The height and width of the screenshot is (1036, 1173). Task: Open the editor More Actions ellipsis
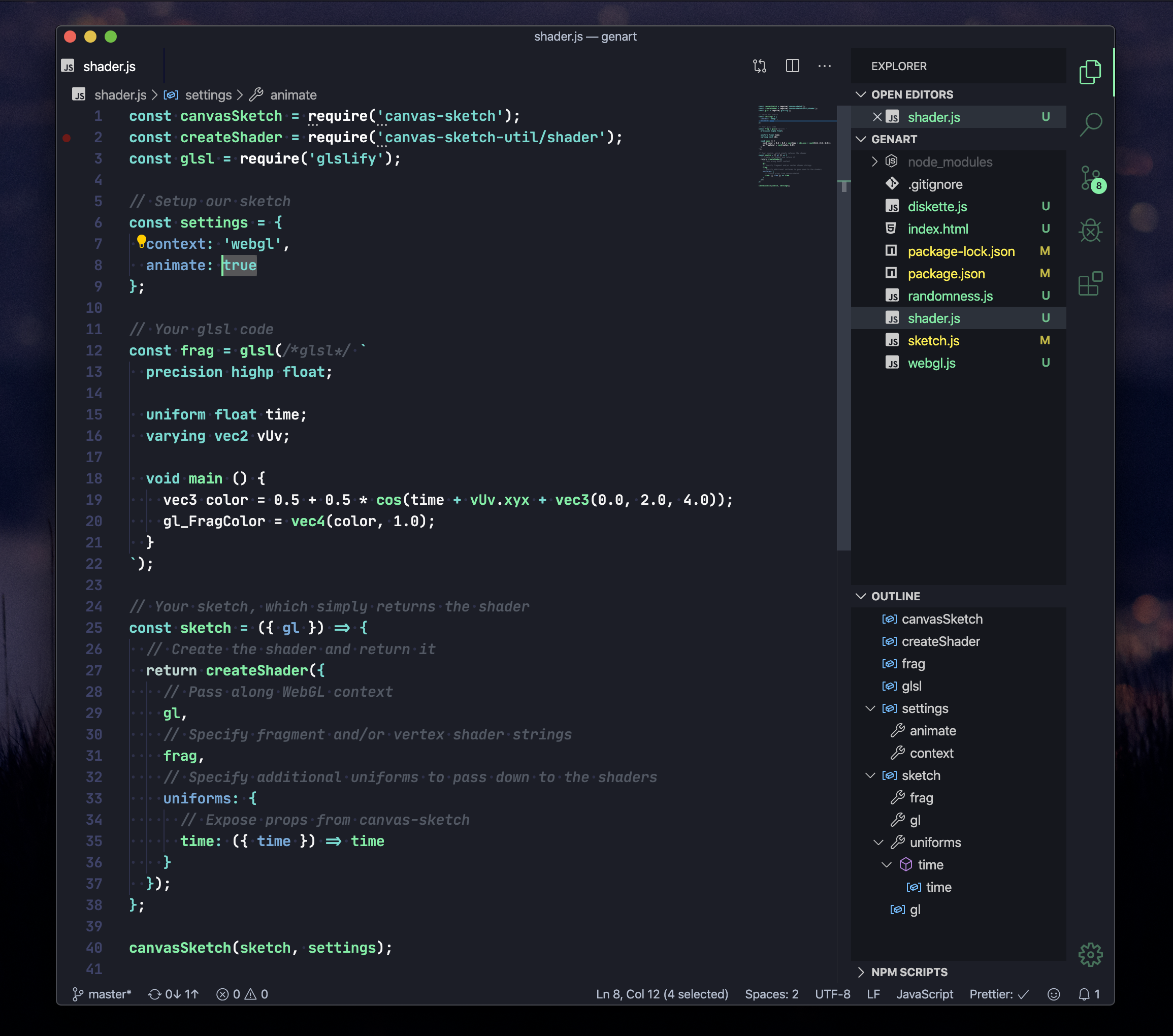824,66
